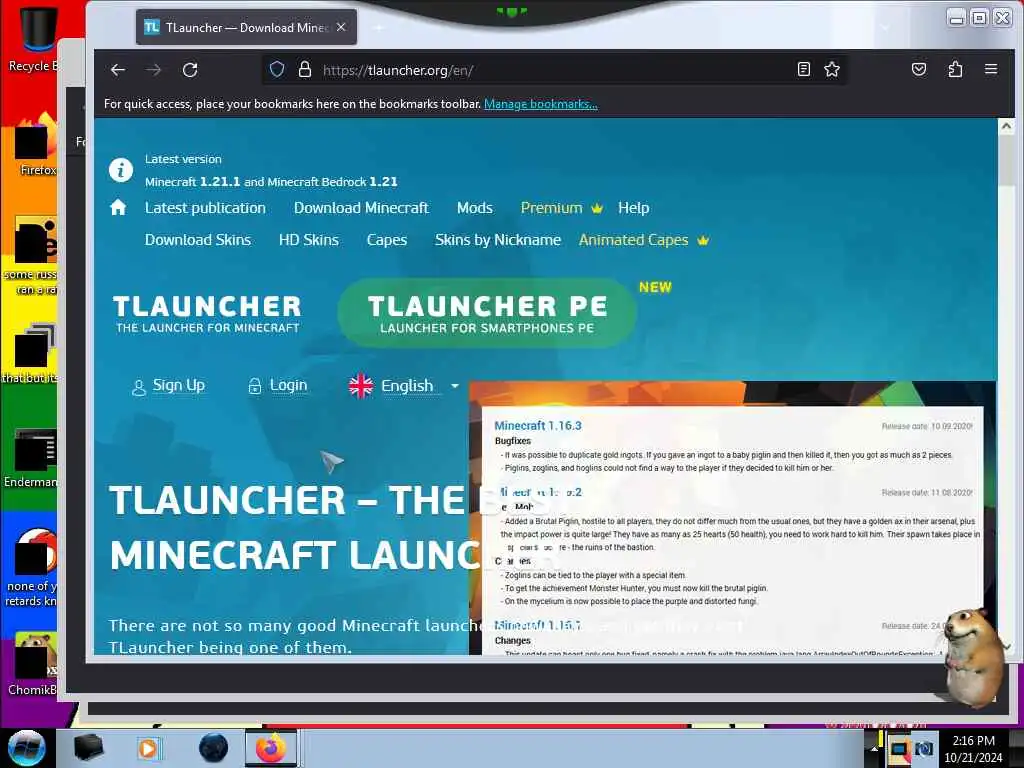The height and width of the screenshot is (768, 1024).
Task: Click the TLauncher logo for Minecraft
Action: (x=207, y=314)
